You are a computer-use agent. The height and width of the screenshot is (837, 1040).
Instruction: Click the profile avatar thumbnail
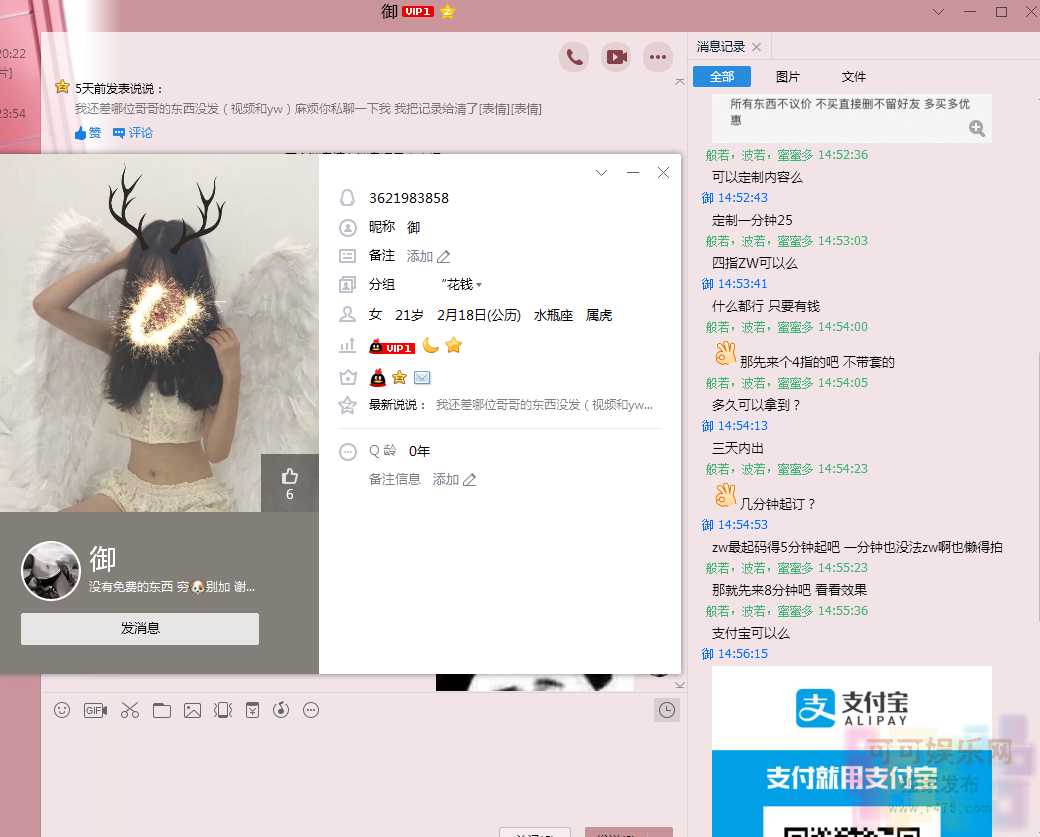tap(50, 571)
